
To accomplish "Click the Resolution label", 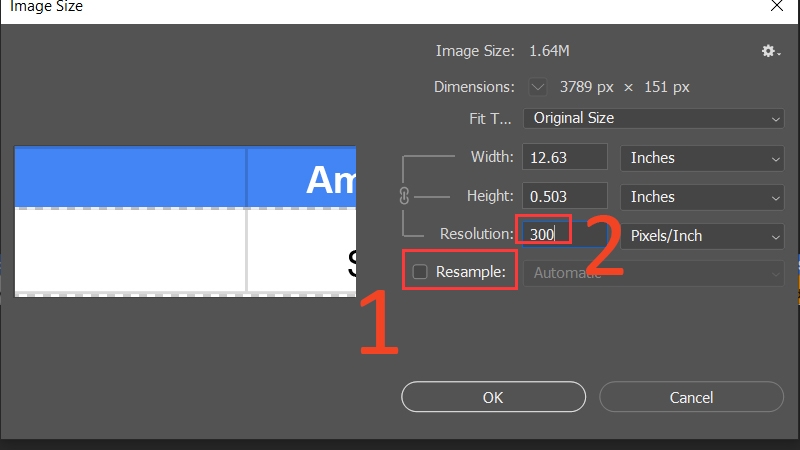I will pyautogui.click(x=477, y=234).
